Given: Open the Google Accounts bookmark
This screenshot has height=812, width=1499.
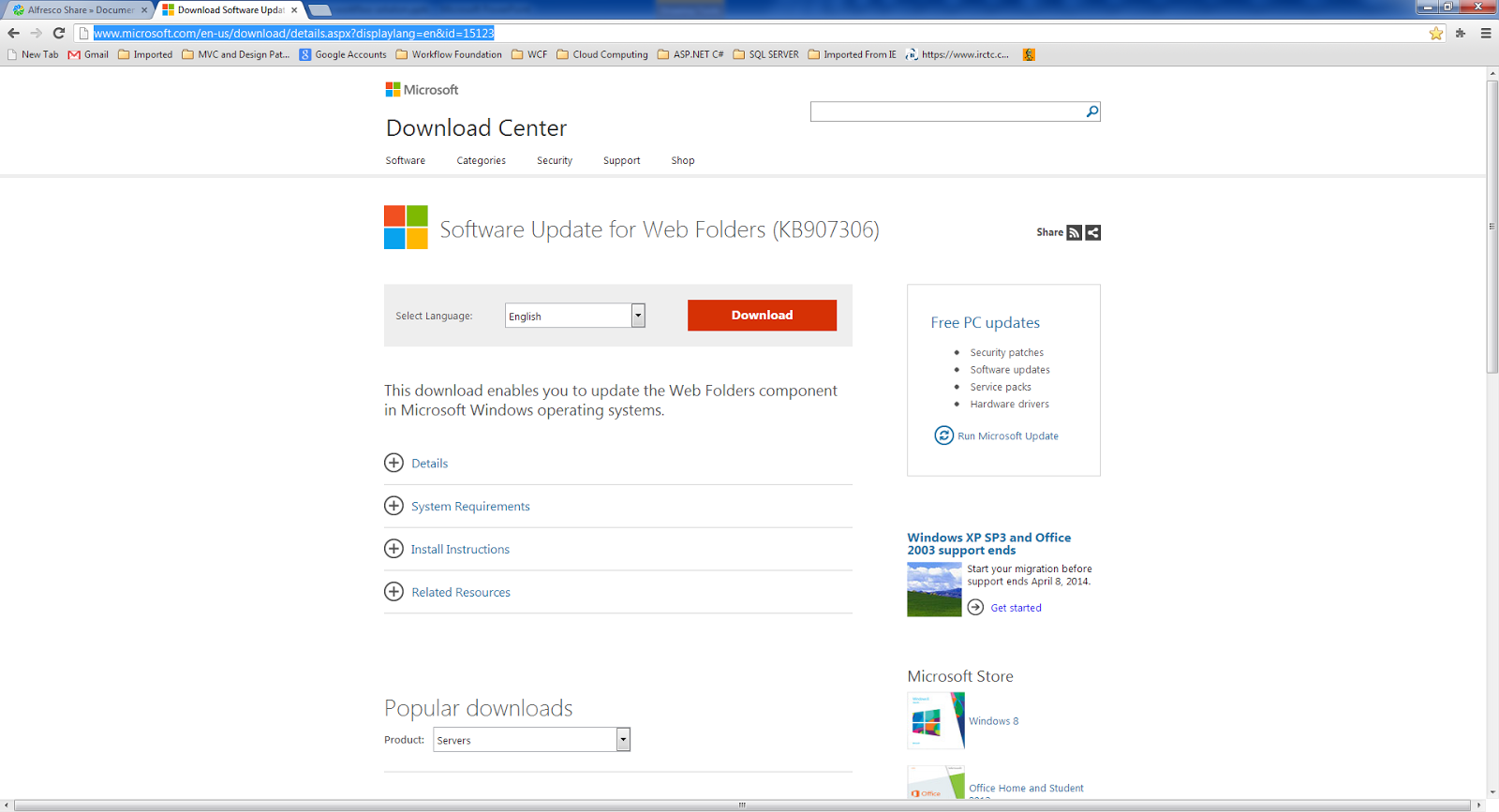Looking at the screenshot, I should point(343,54).
